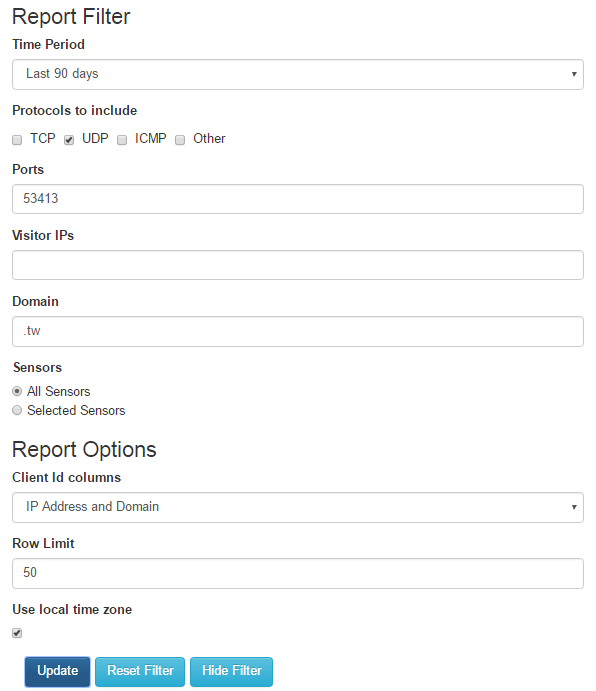Click into the empty Visitor IPs field

pos(298,265)
